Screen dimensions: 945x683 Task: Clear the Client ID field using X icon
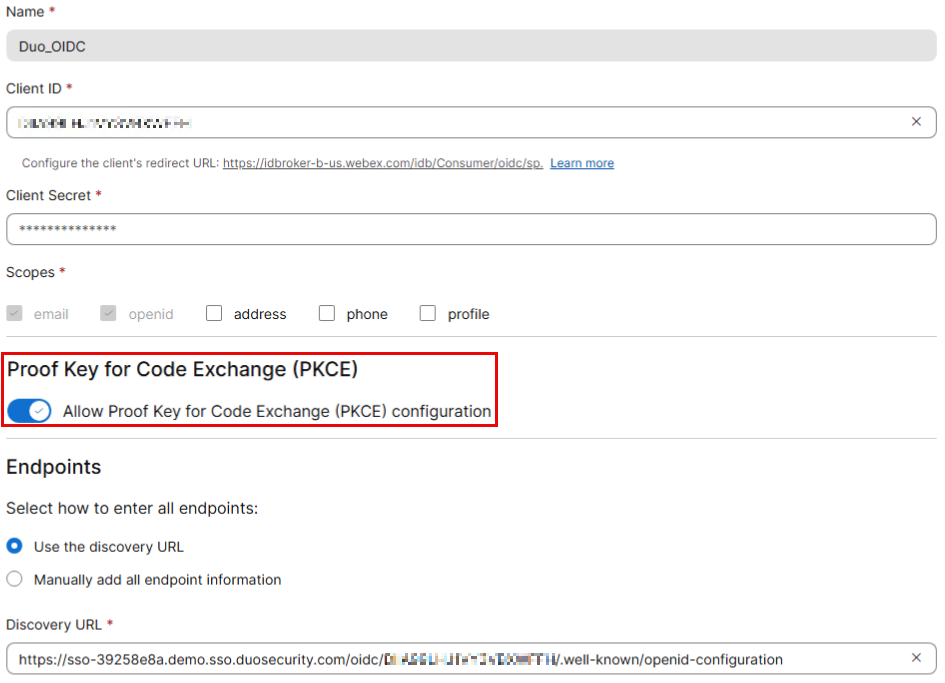click(x=916, y=122)
